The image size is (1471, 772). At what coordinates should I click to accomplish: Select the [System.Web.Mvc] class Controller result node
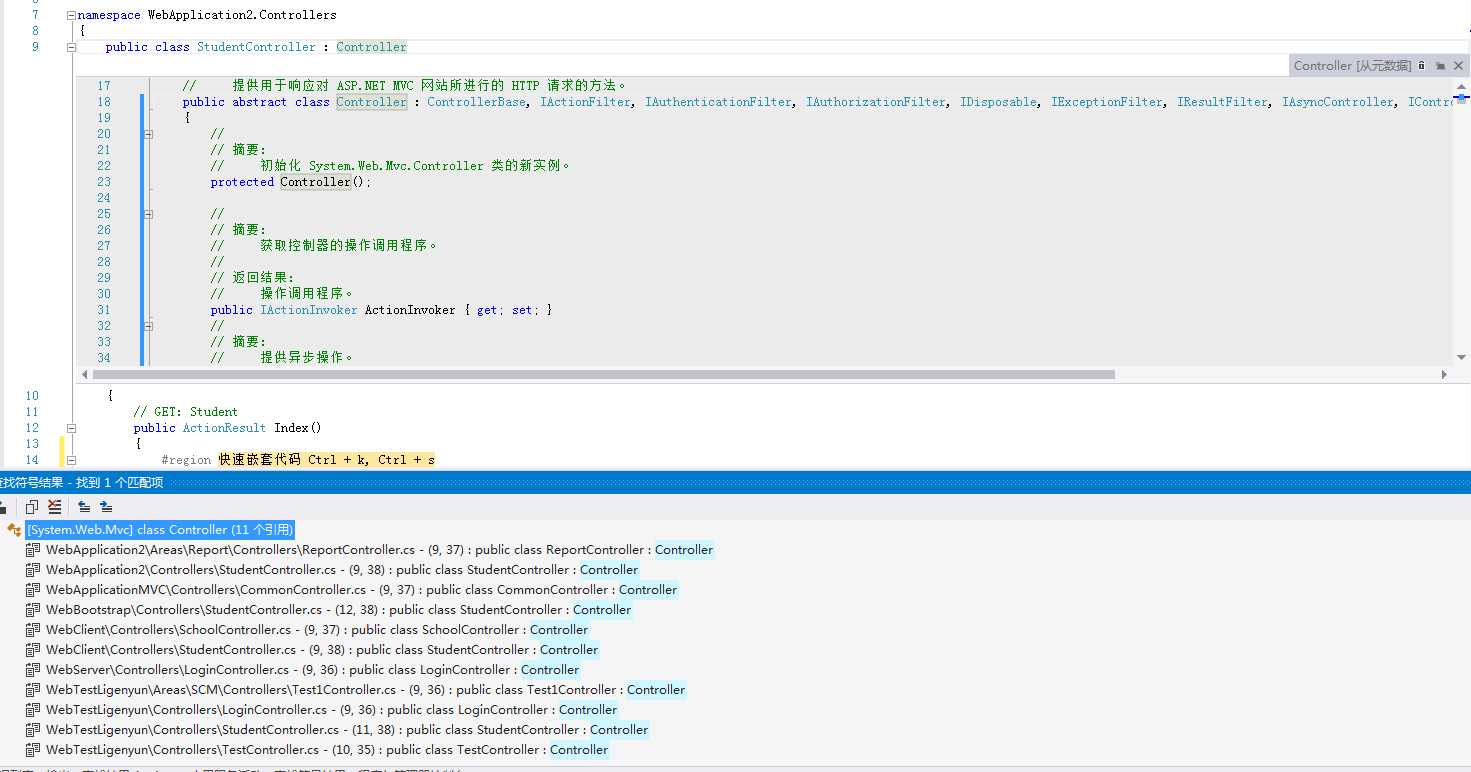(160, 530)
